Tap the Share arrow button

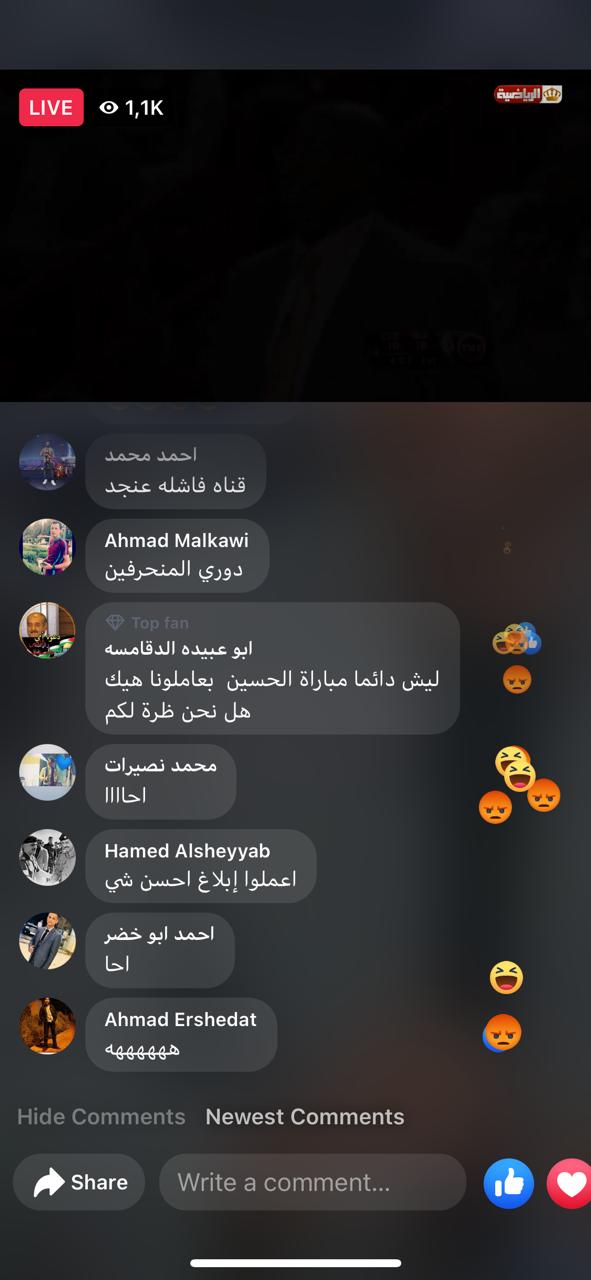[79, 1183]
